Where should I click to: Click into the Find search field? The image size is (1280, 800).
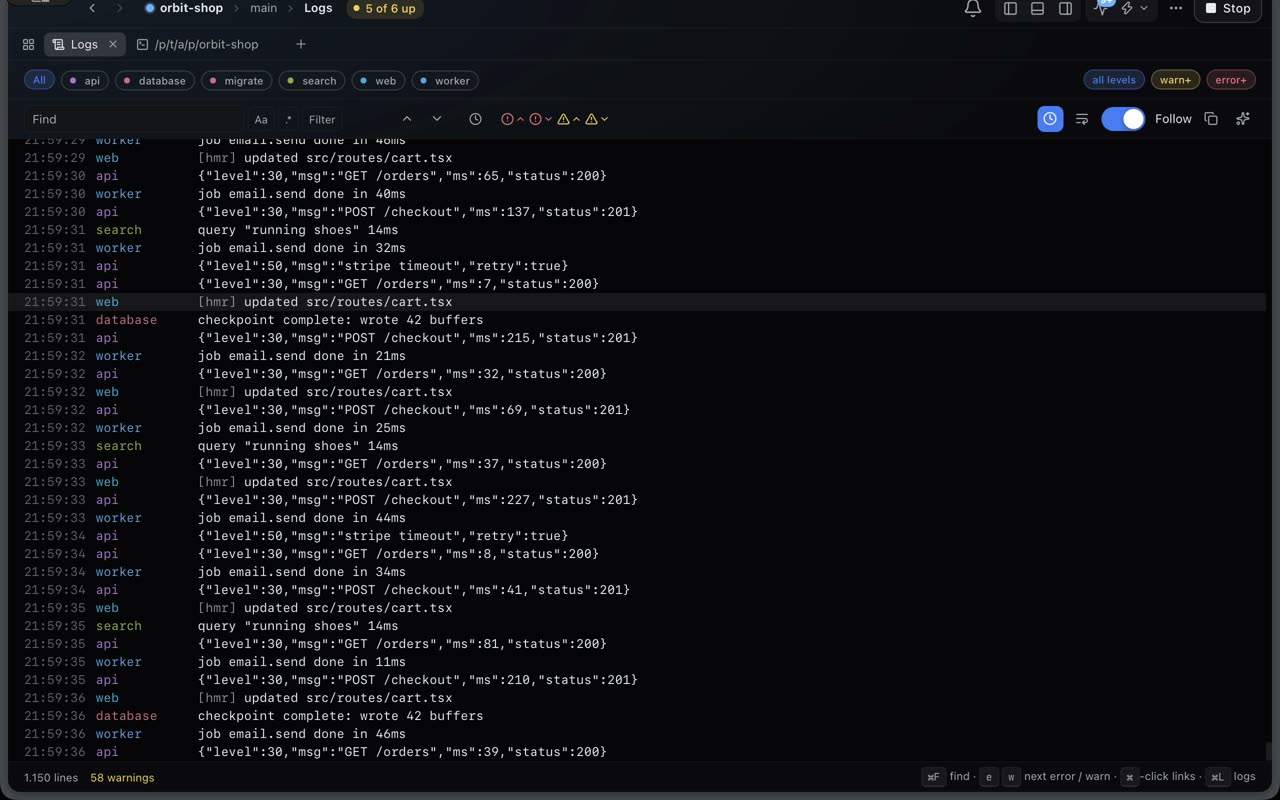(134, 119)
